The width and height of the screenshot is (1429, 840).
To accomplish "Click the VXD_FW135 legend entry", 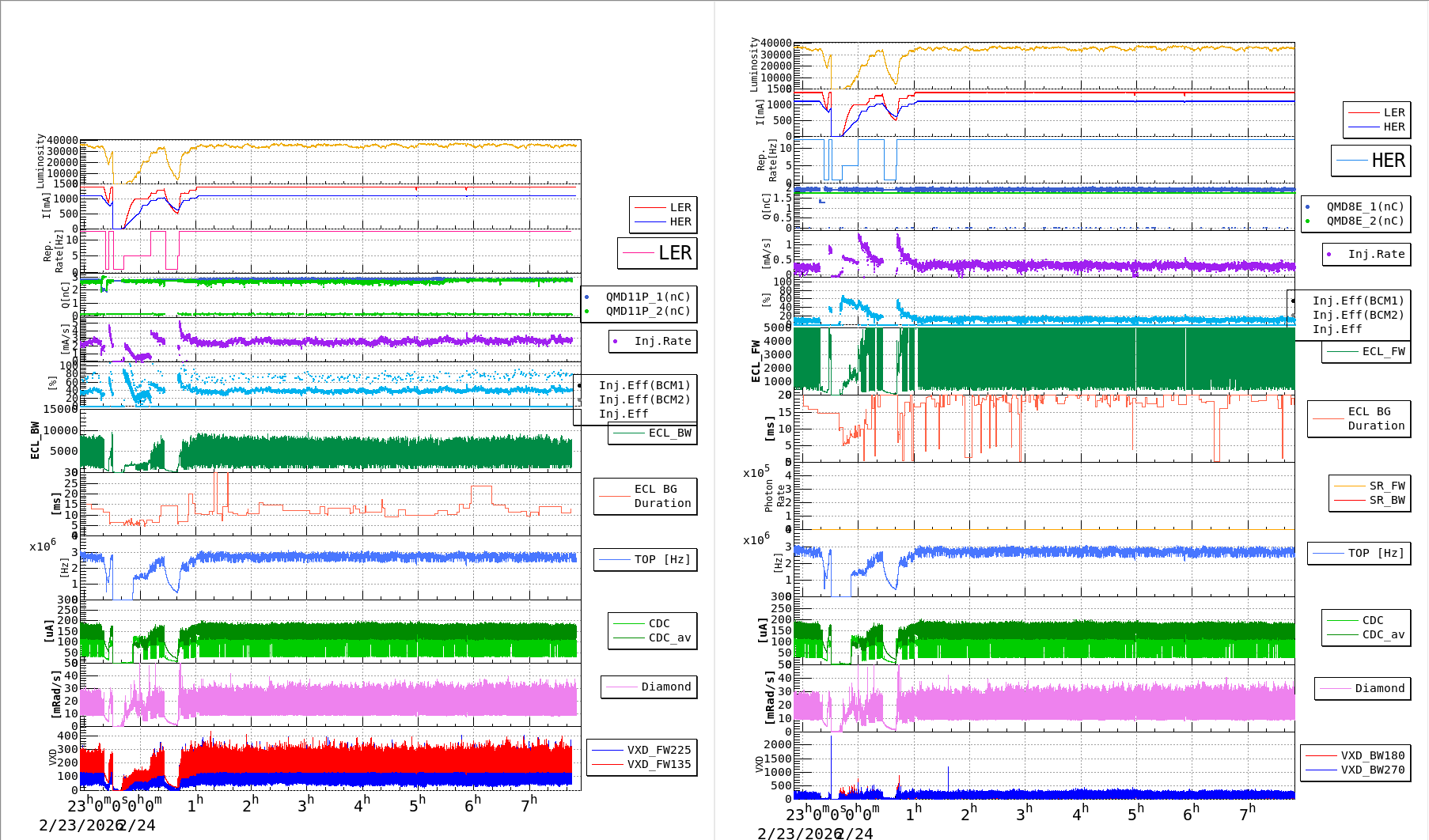I will pyautogui.click(x=658, y=765).
